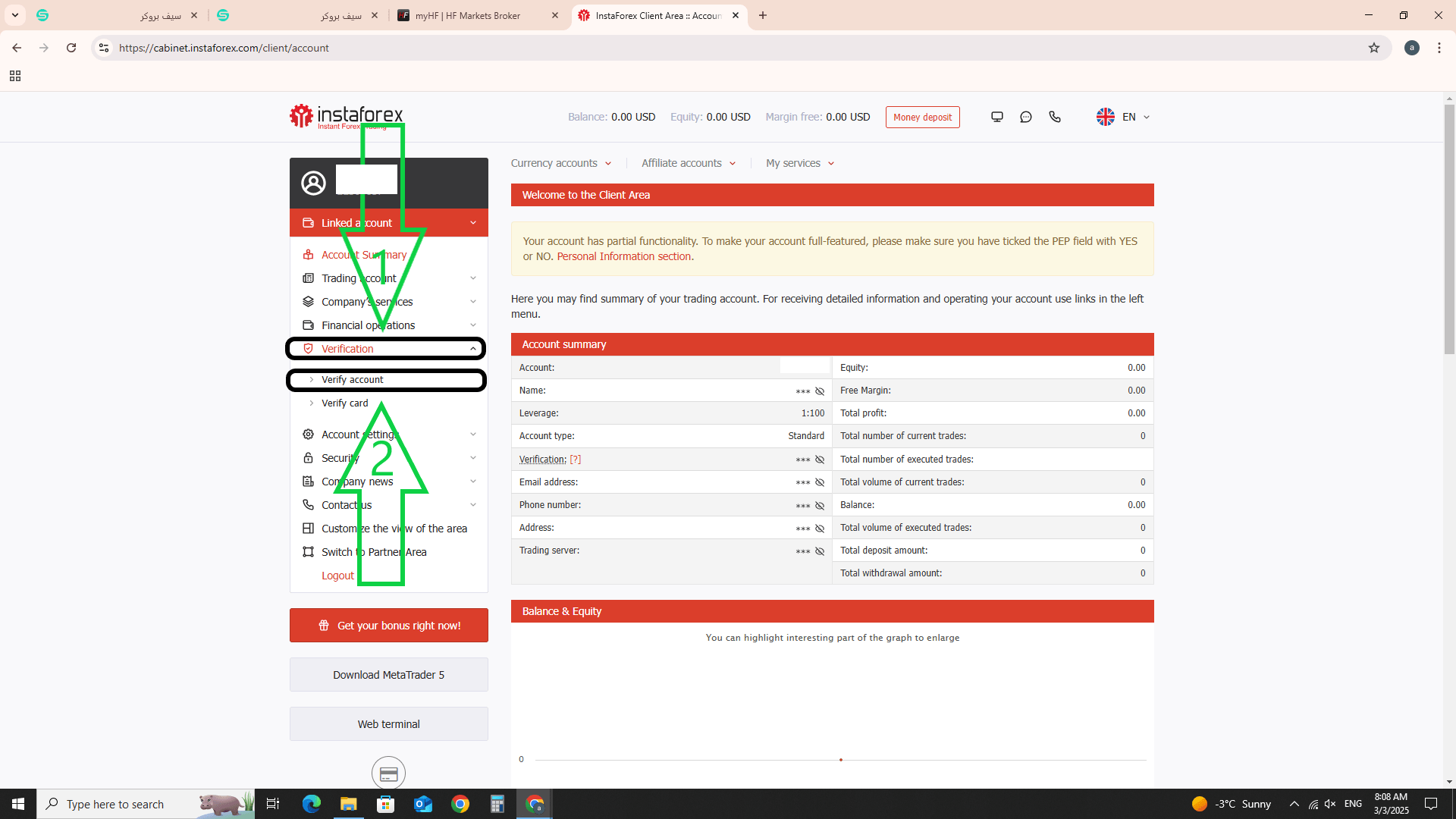Viewport: 1456px width, 819px height.
Task: Click the Money deposit button
Action: click(x=922, y=117)
